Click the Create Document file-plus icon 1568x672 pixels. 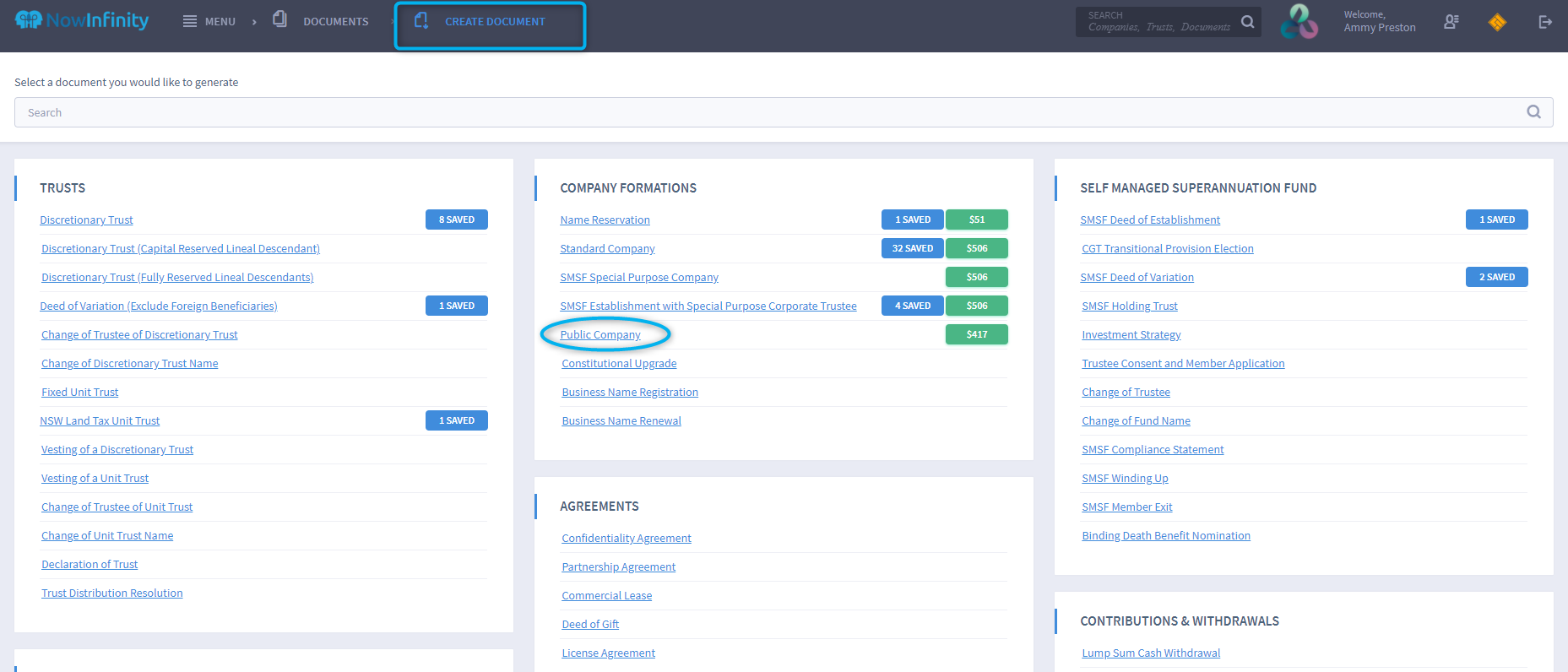tap(421, 20)
